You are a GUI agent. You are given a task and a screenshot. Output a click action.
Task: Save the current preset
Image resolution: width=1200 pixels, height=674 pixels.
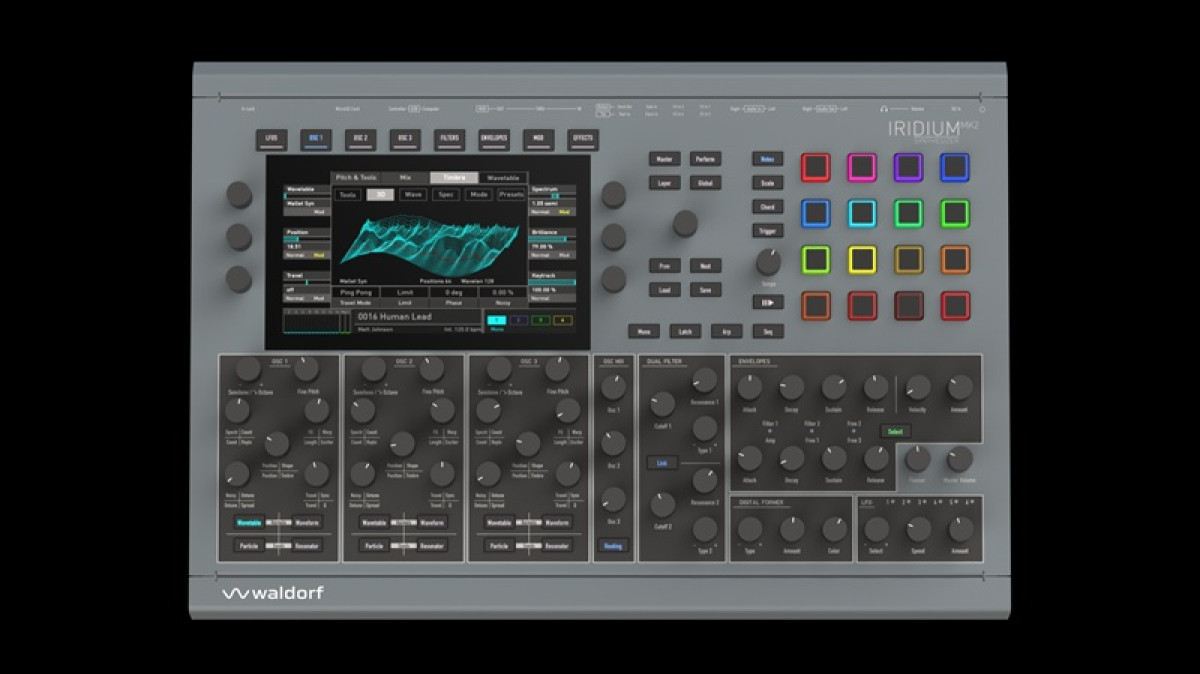tap(705, 289)
